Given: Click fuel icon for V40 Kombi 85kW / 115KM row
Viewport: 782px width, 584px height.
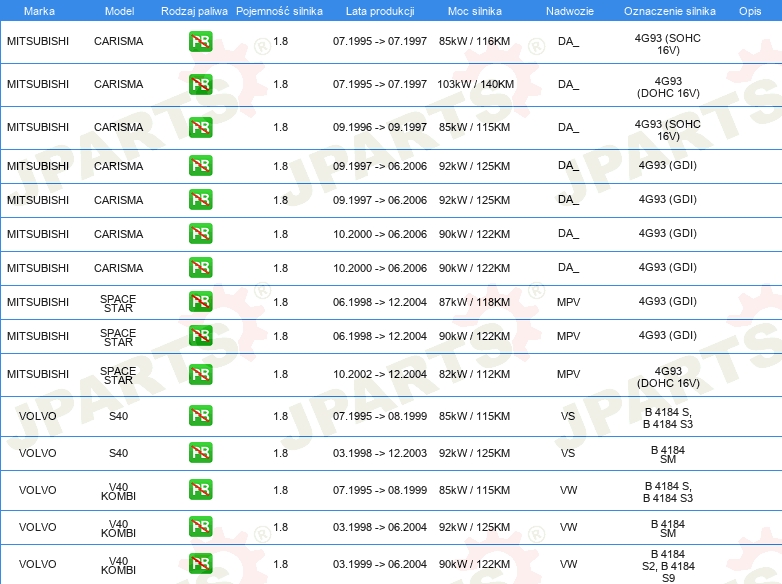Looking at the screenshot, I should click(200, 490).
